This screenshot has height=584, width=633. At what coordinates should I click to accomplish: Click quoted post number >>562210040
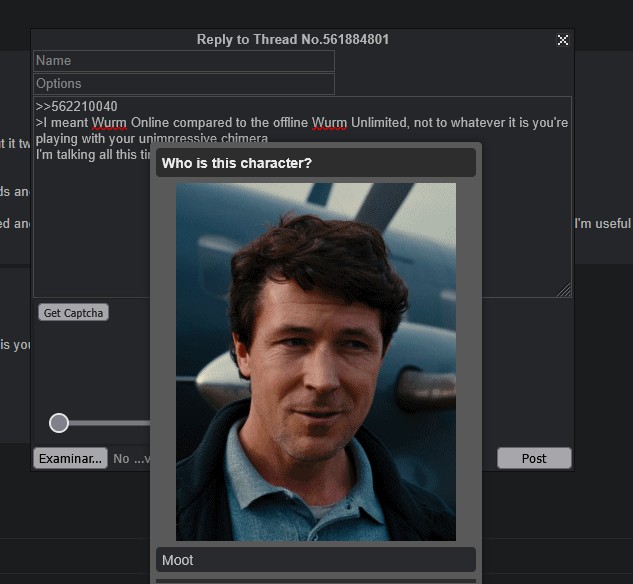76,107
